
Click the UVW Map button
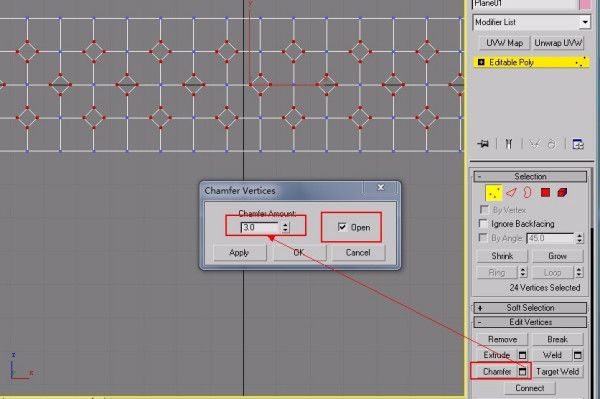click(504, 43)
